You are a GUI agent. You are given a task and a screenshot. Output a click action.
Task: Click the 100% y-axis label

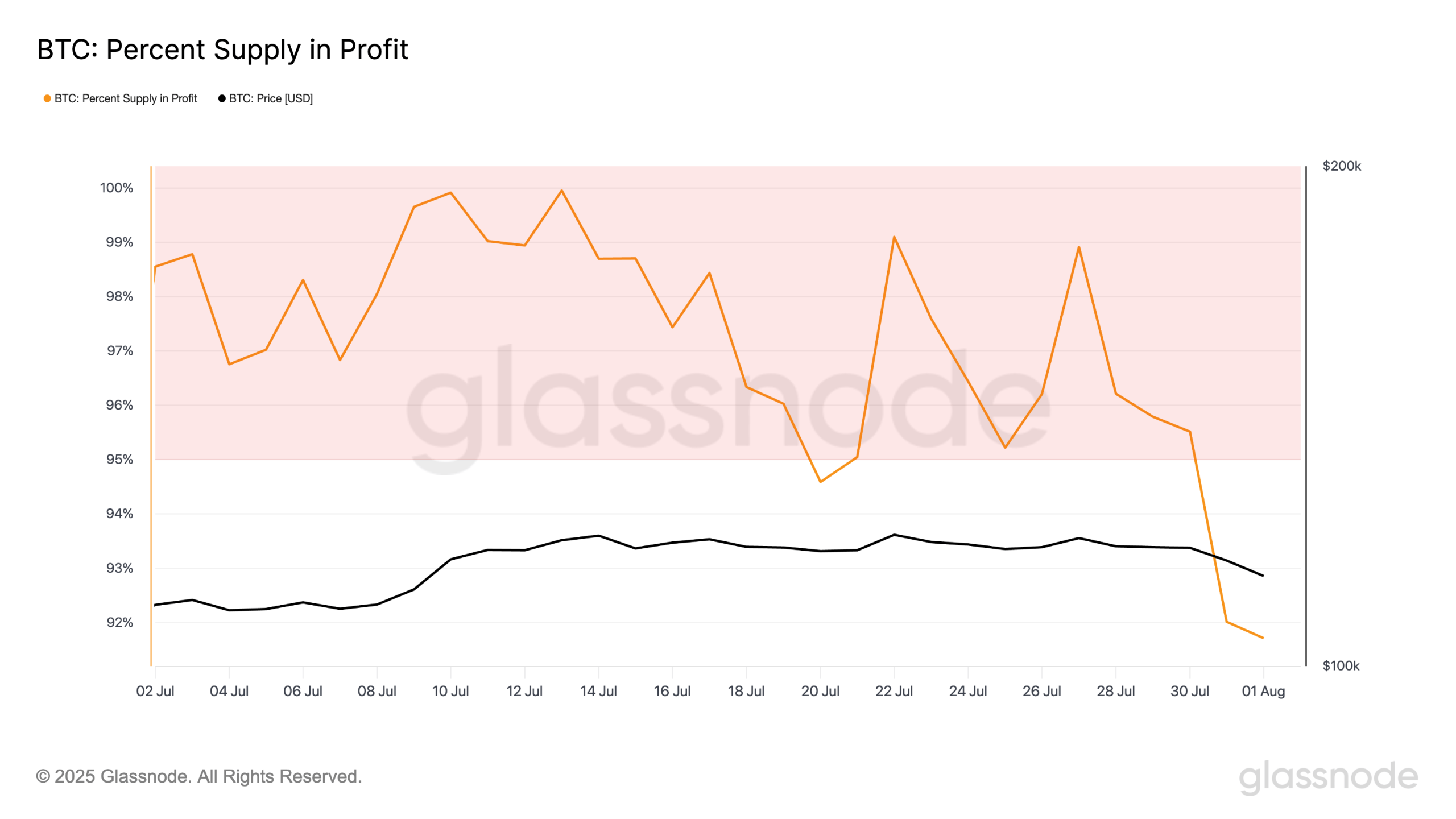pyautogui.click(x=117, y=188)
